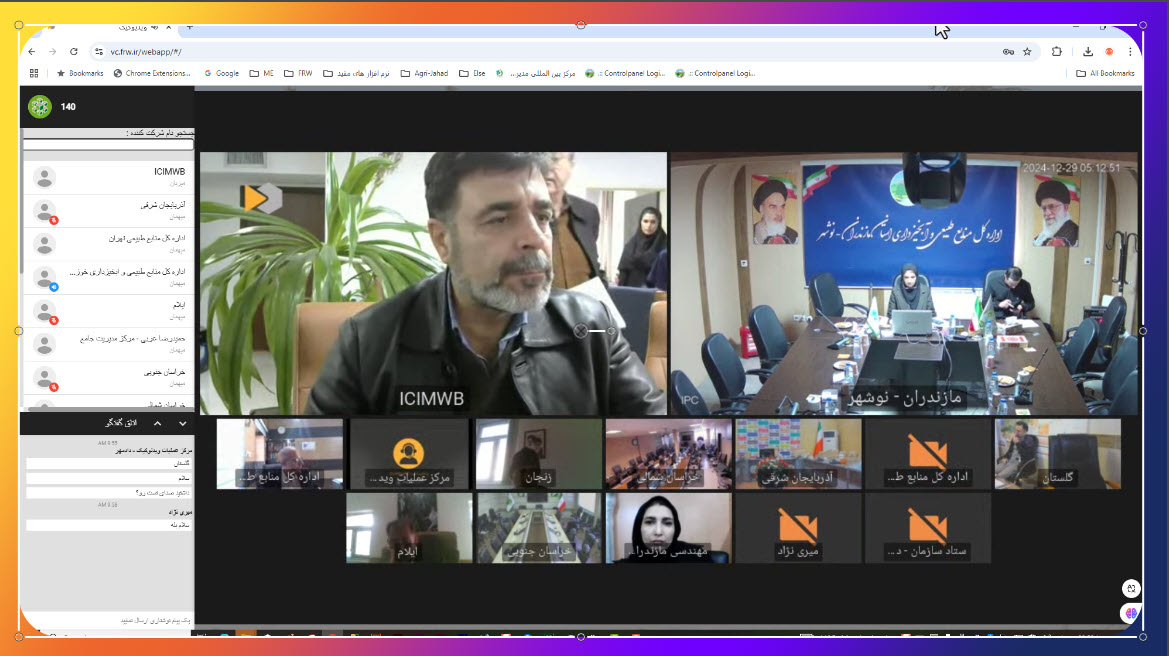Image resolution: width=1169 pixels, height=656 pixels.
Task: Click the browser back arrow
Action: pos(32,51)
